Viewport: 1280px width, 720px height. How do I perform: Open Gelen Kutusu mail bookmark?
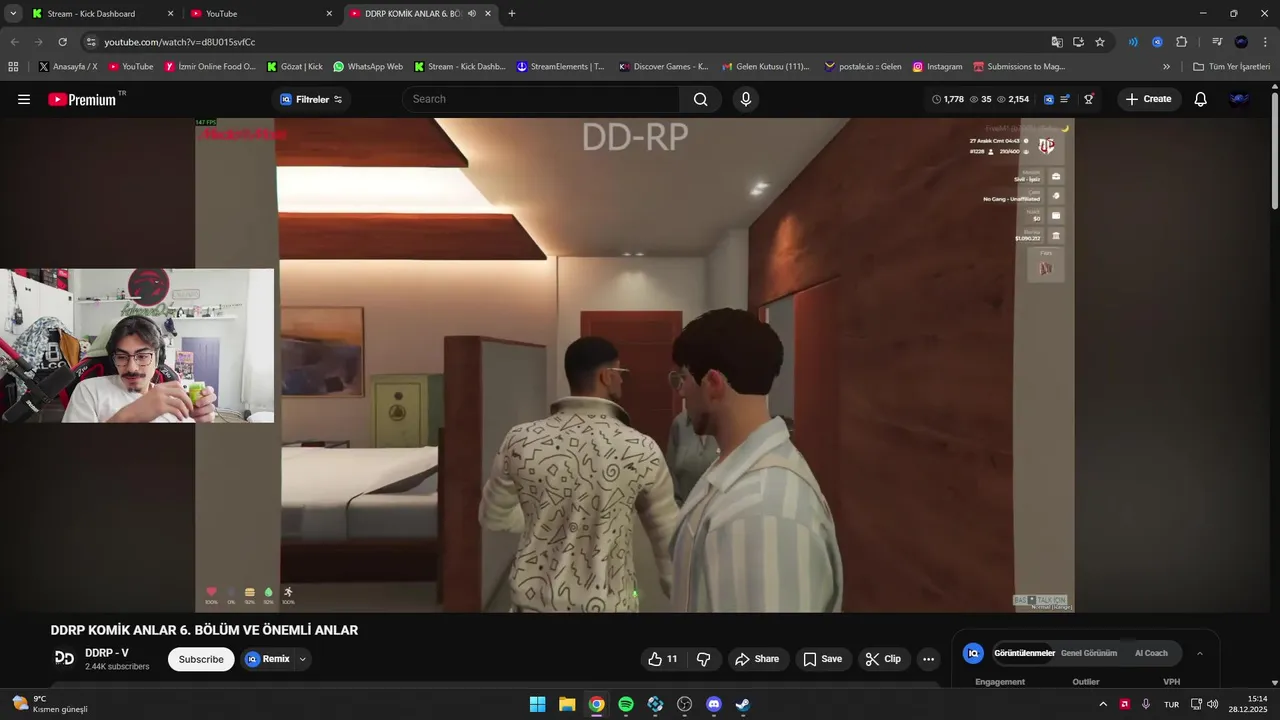point(765,67)
